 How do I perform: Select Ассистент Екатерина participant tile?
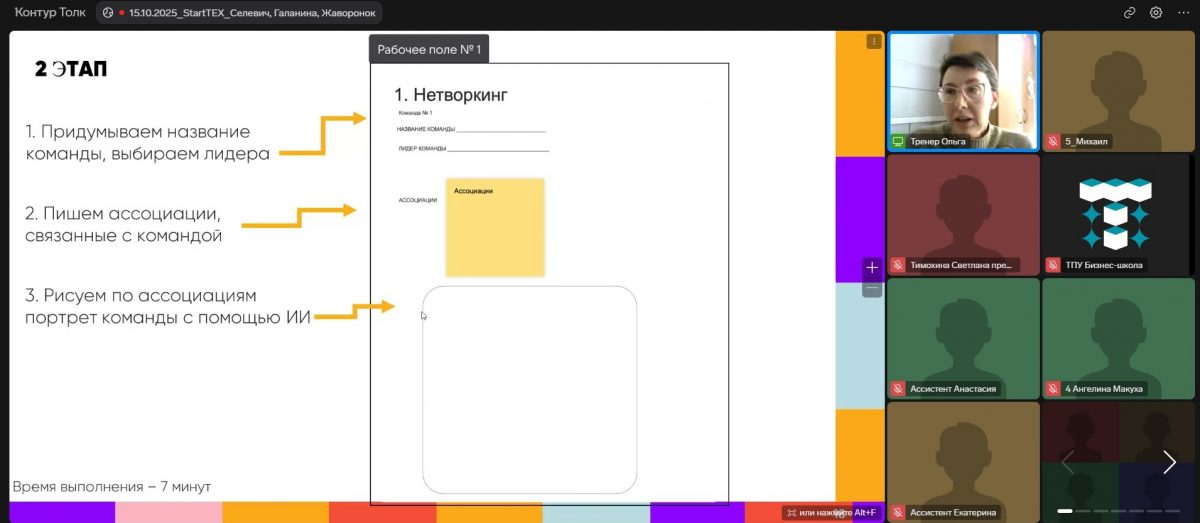pyautogui.click(x=963, y=460)
